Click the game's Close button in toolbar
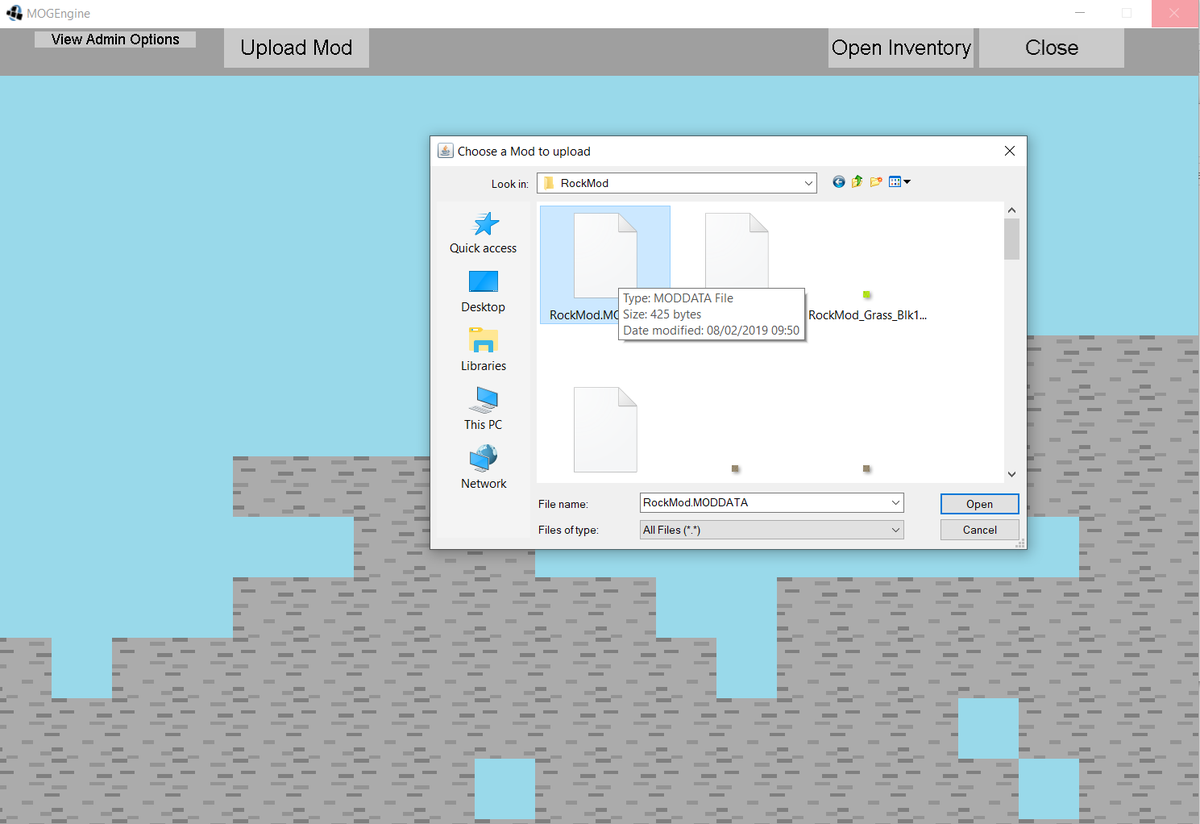 point(1051,48)
